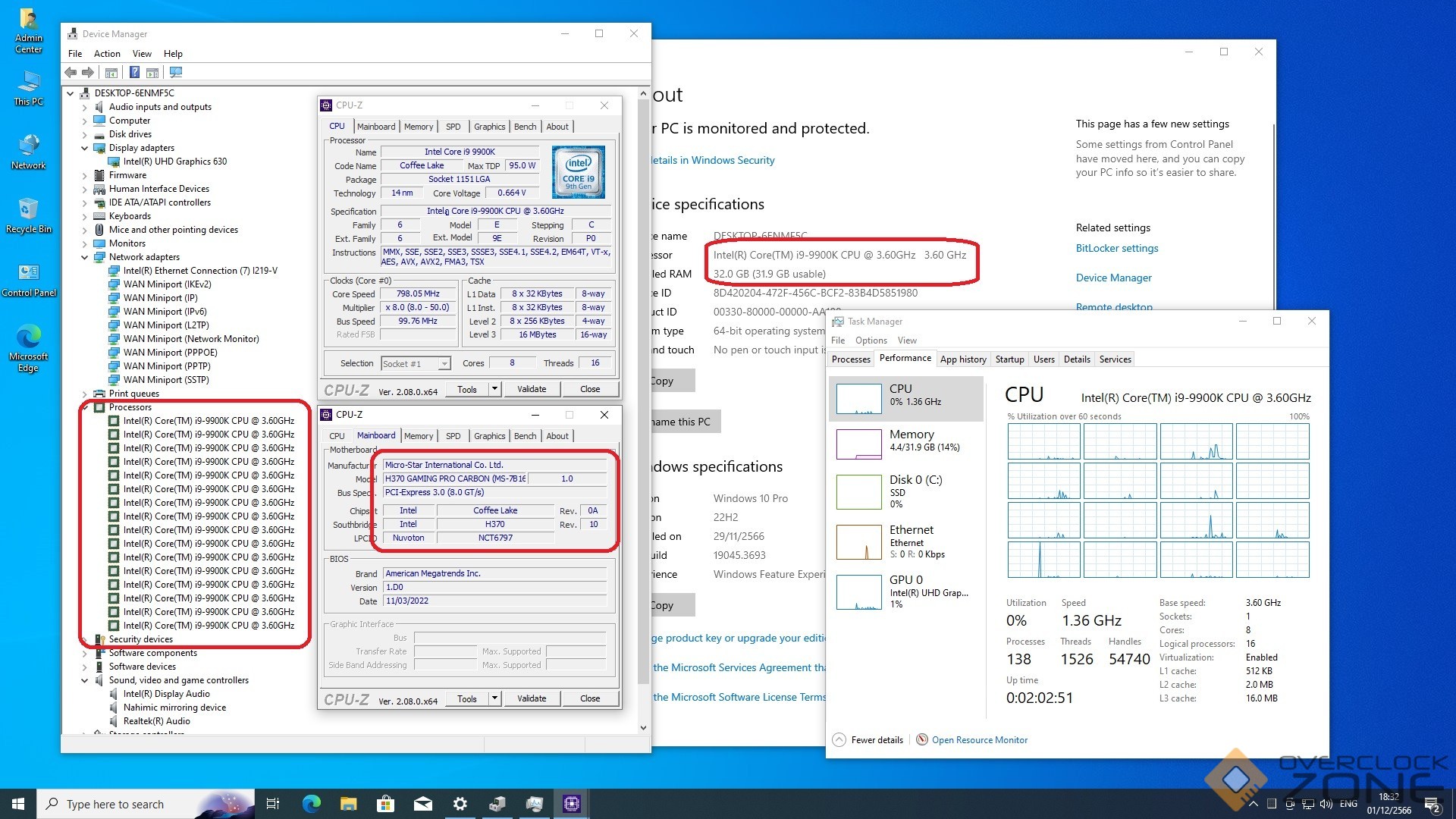Expand the Disk drives node
1456x819 pixels.
click(85, 134)
